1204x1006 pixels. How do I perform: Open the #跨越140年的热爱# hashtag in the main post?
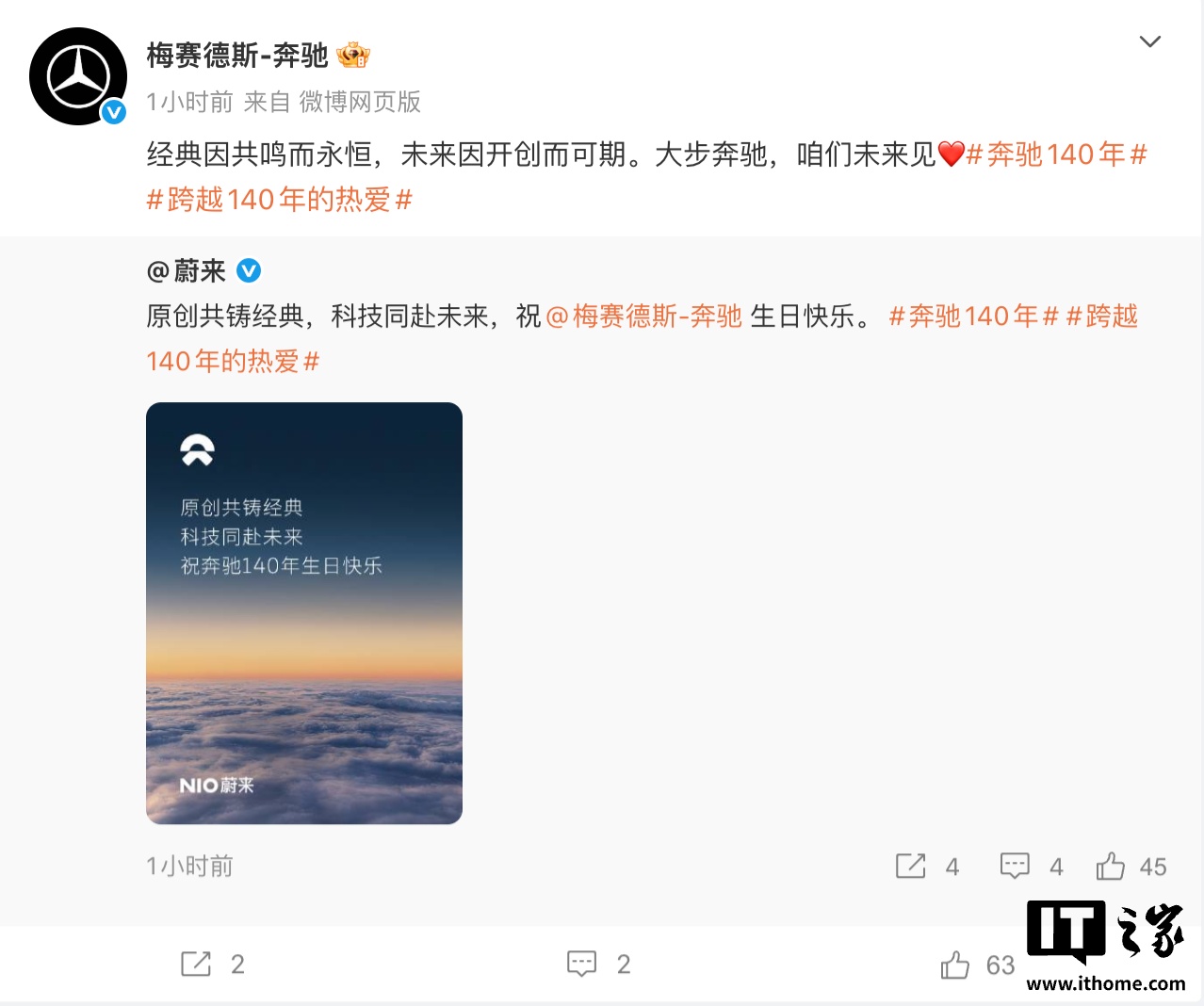[280, 200]
